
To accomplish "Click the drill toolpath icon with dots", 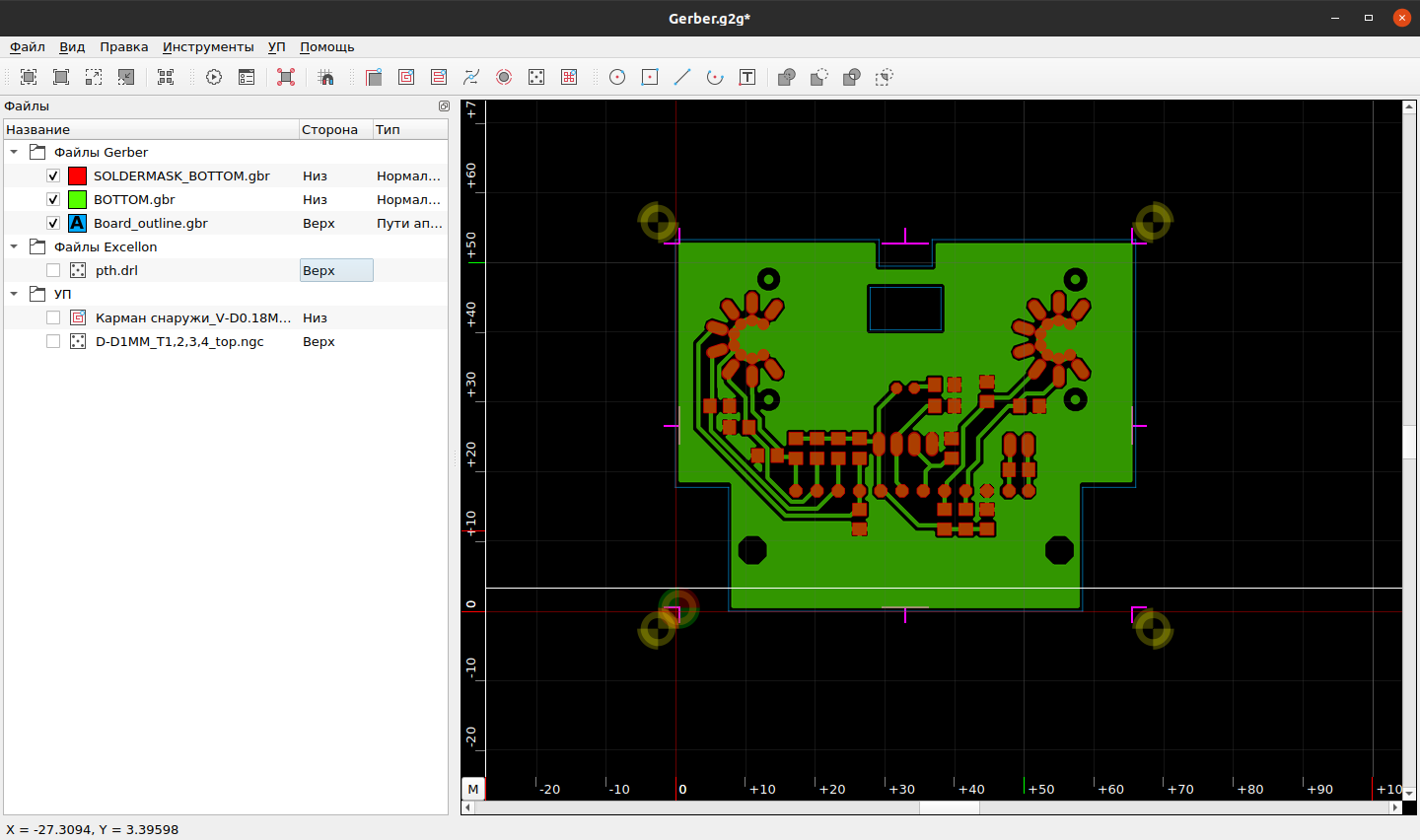I will coord(536,77).
